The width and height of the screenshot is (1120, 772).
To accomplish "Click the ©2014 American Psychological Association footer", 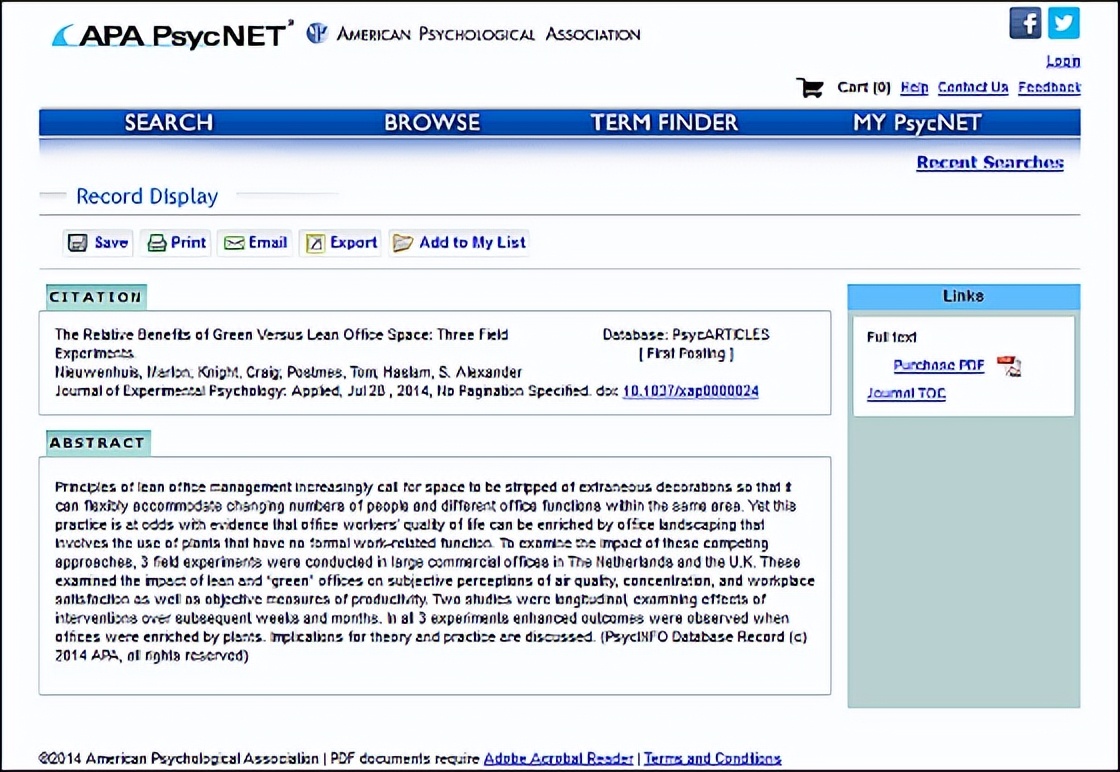I will point(179,758).
